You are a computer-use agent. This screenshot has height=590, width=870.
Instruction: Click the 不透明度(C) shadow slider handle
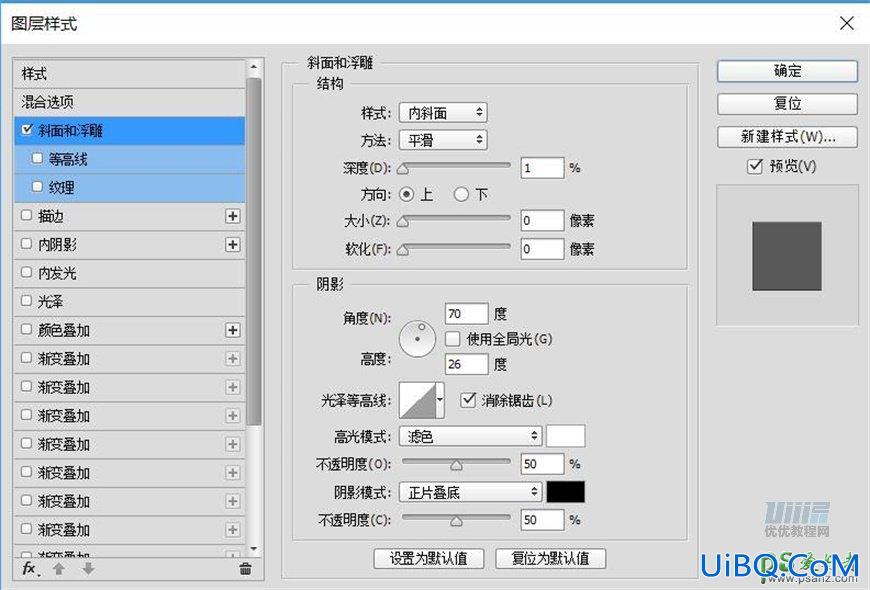pos(456,521)
